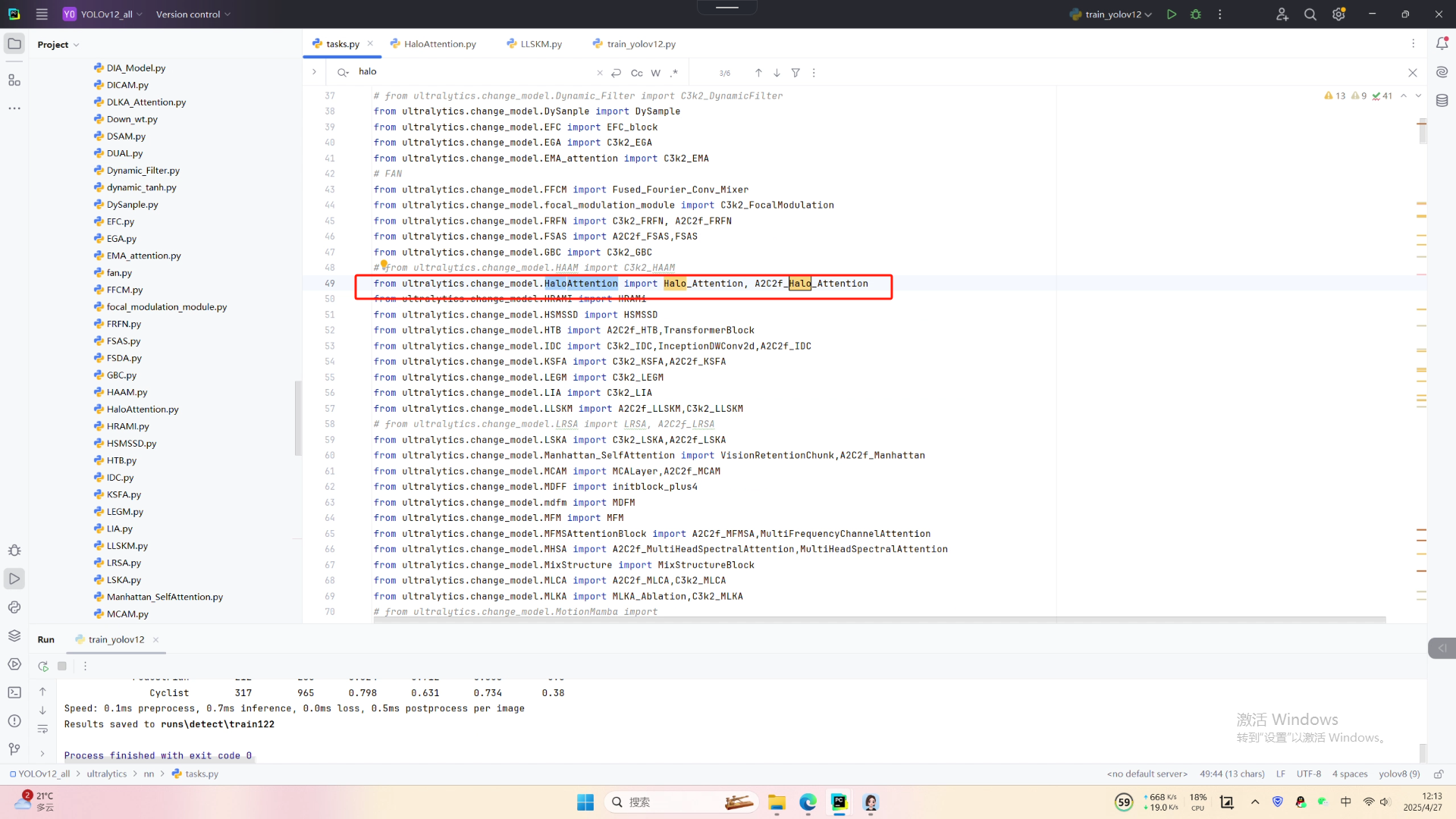1456x819 pixels.
Task: Toggle Words (W) search option
Action: coord(655,73)
